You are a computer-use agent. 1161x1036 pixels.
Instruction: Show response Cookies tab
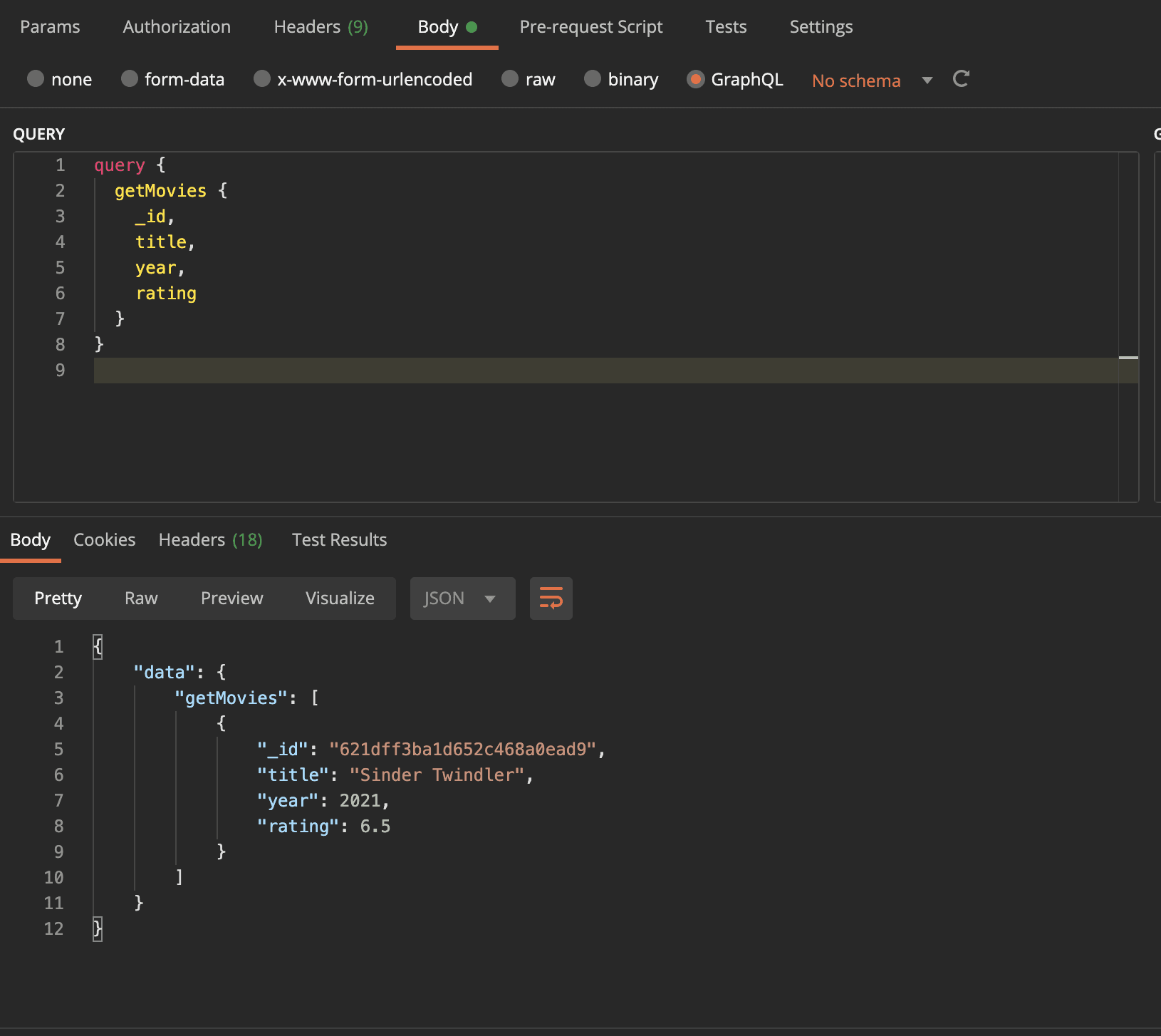tap(104, 540)
